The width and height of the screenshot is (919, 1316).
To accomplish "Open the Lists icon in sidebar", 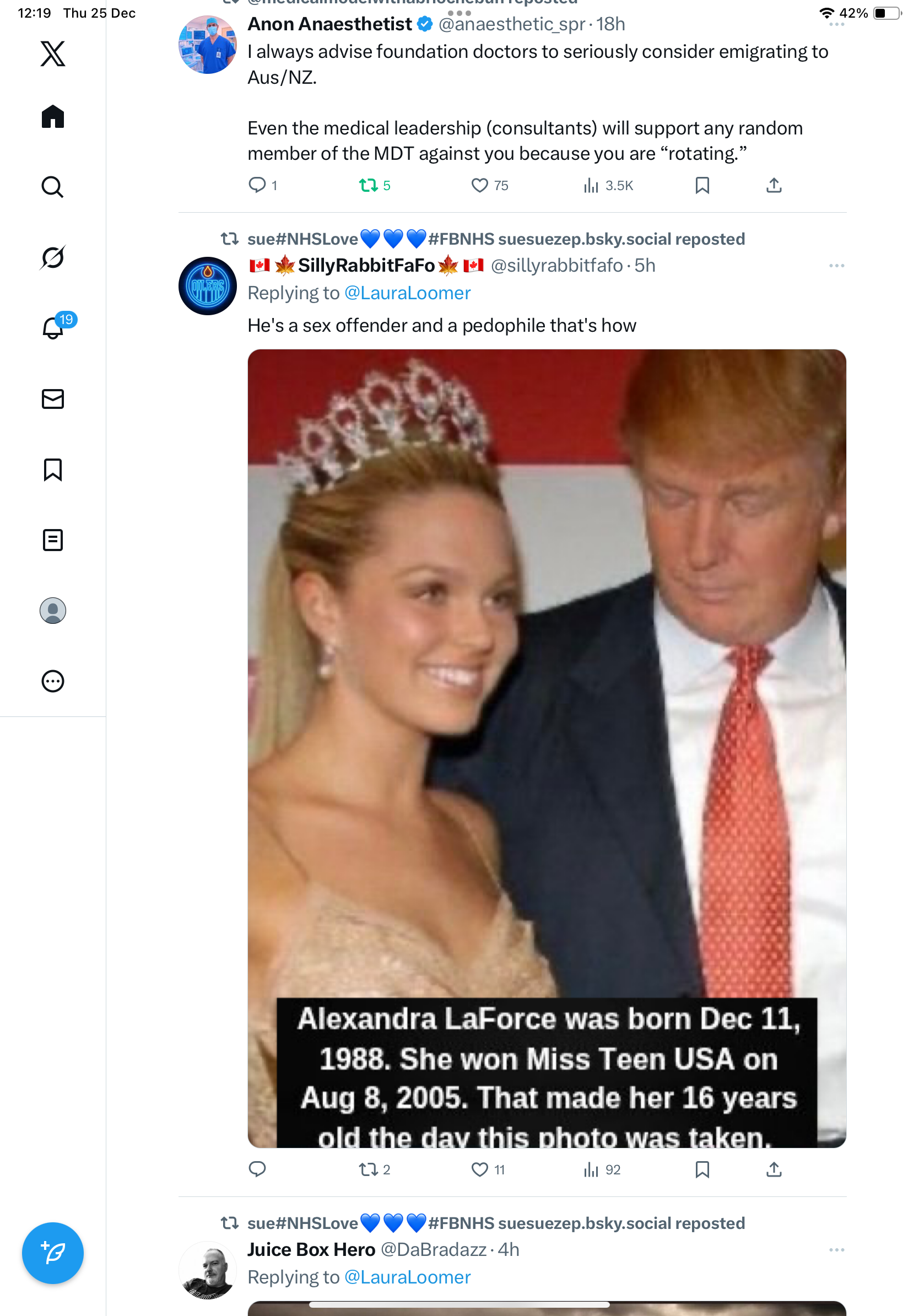I will point(53,540).
